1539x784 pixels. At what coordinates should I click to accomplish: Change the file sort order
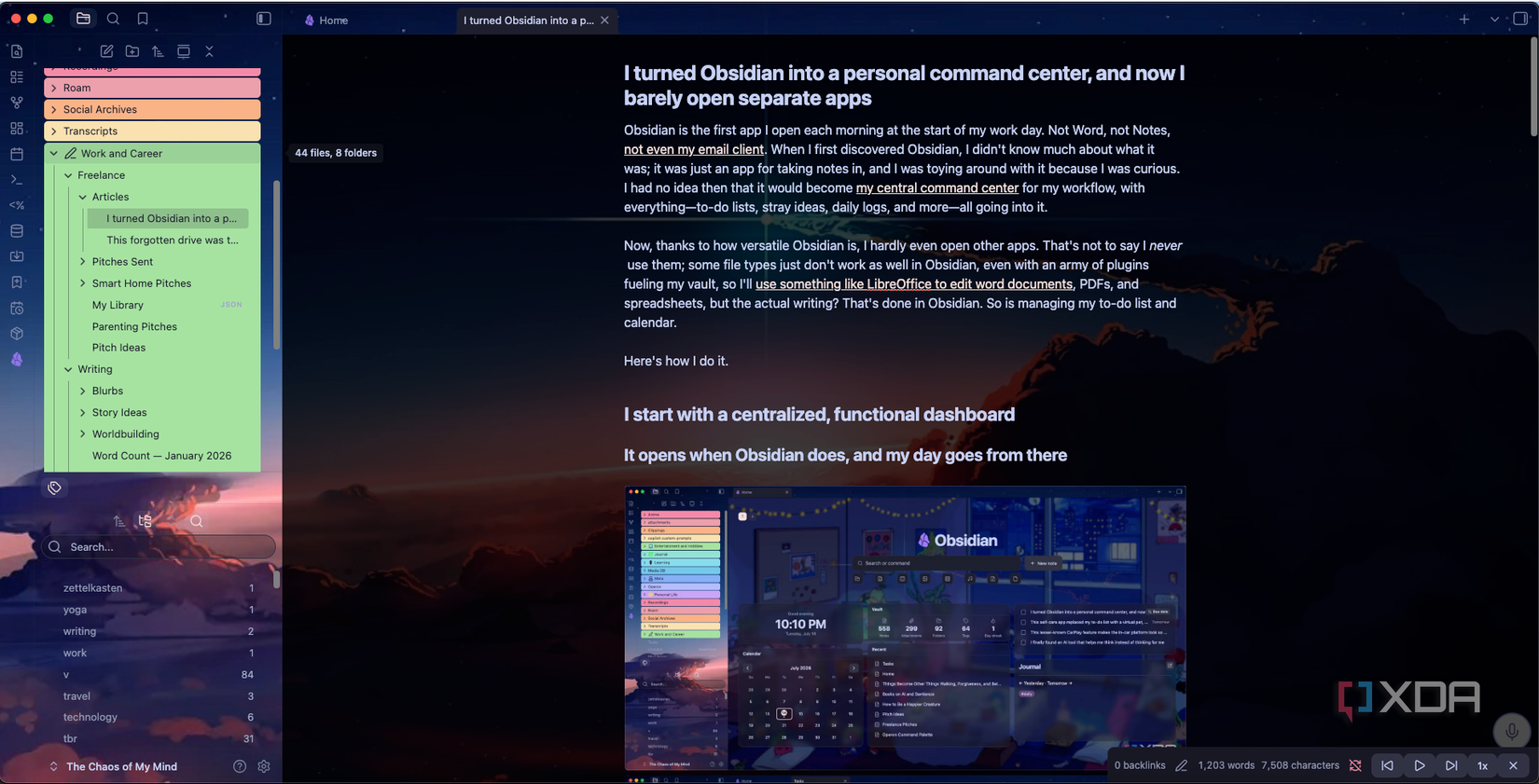(x=158, y=51)
